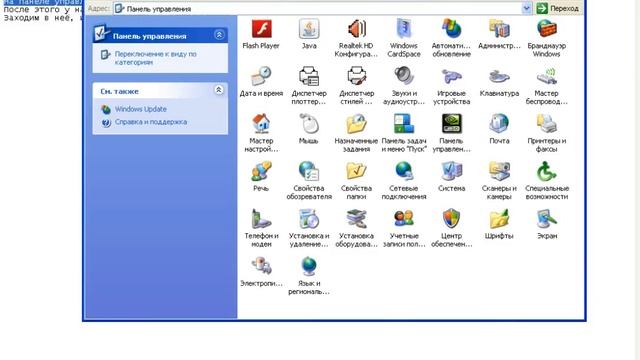Open Телефон и модем icon

tap(261, 219)
